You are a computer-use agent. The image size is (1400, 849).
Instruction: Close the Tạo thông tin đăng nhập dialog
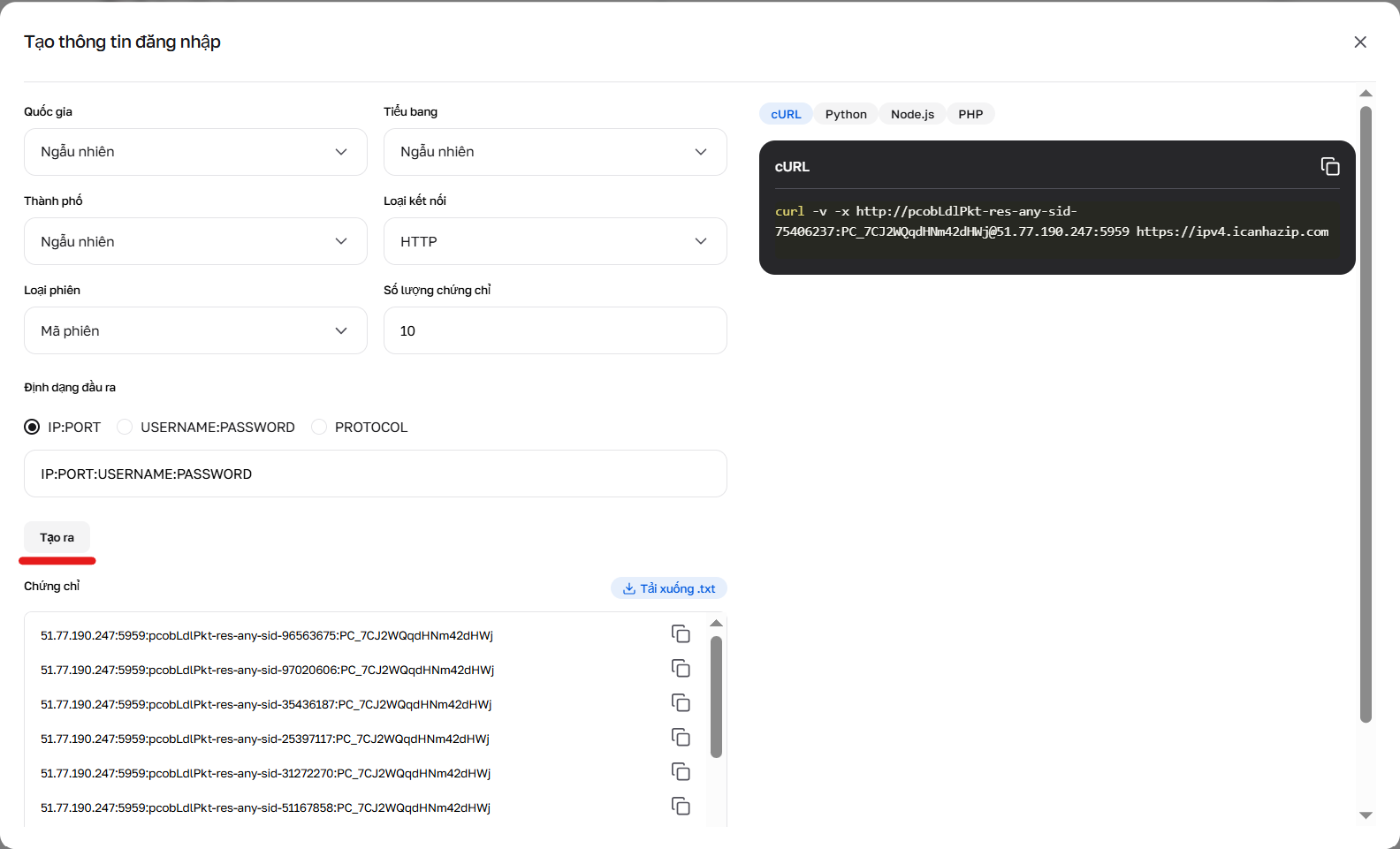[x=1359, y=42]
